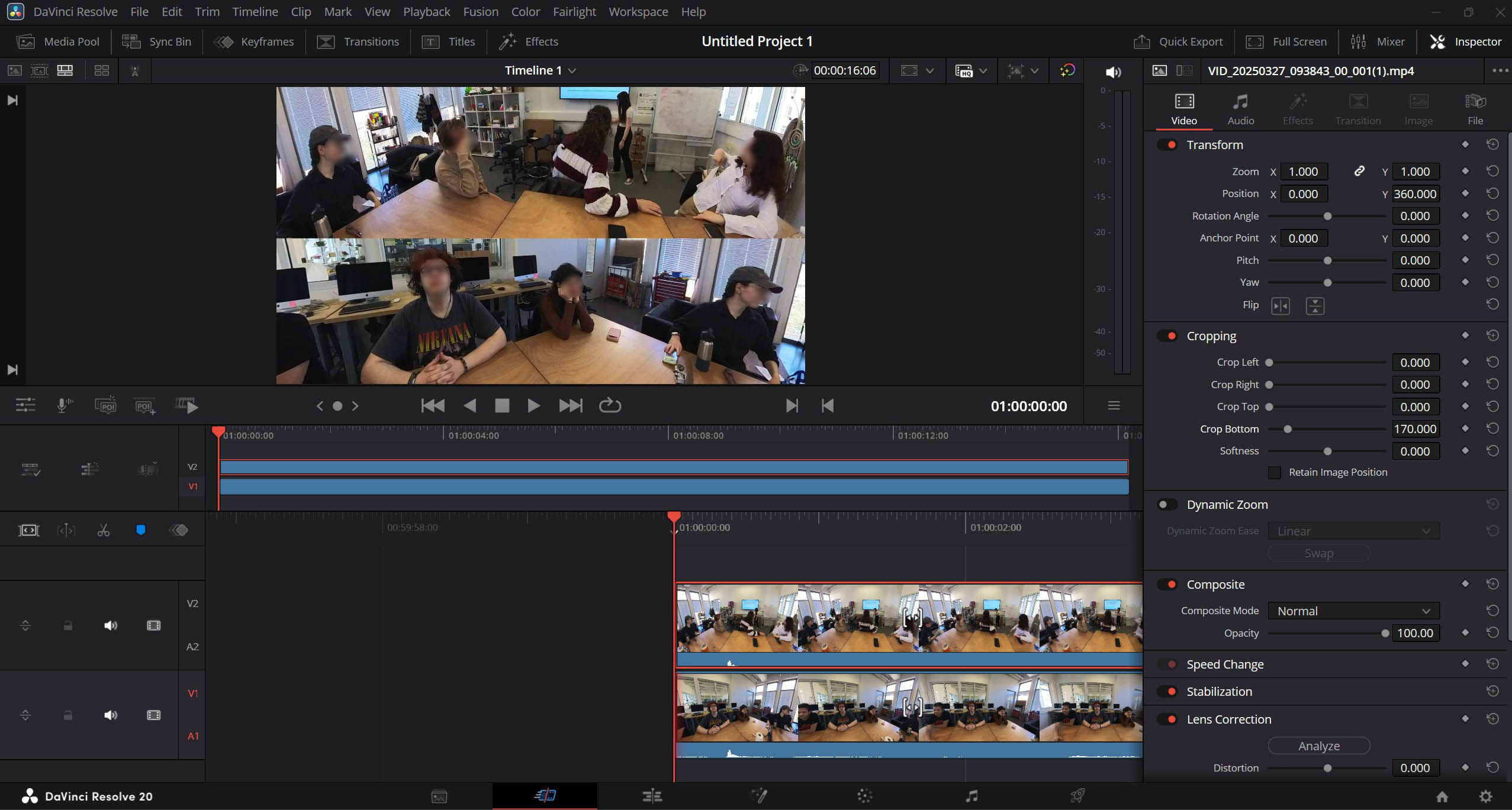The width and height of the screenshot is (1512, 810).
Task: Click the Analyze button
Action: coord(1318,746)
